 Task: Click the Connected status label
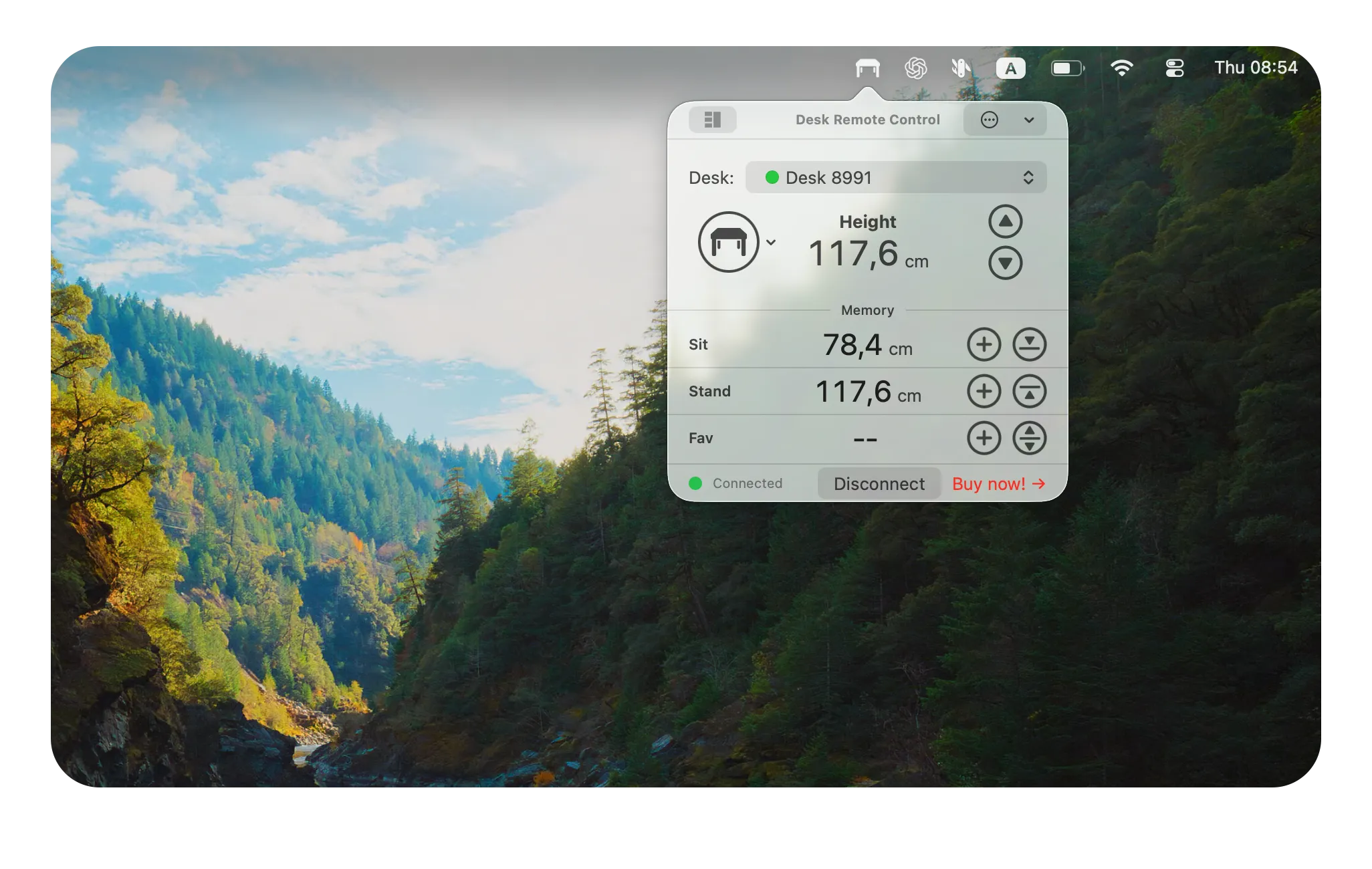[x=748, y=483]
